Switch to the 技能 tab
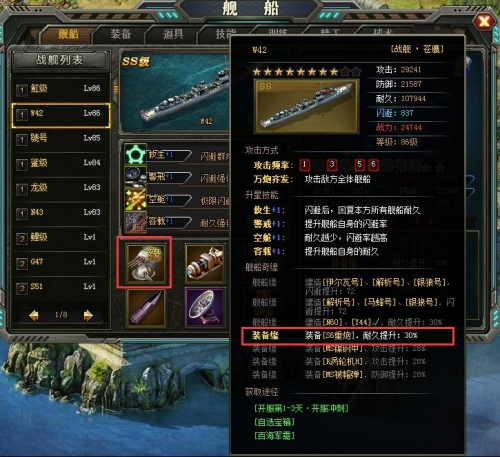 click(225, 34)
